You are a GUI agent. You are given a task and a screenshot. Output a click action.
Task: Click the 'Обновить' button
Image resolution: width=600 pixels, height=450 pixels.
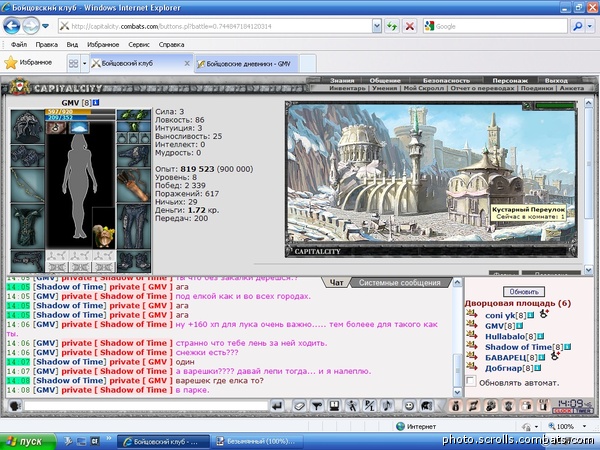[x=524, y=292]
